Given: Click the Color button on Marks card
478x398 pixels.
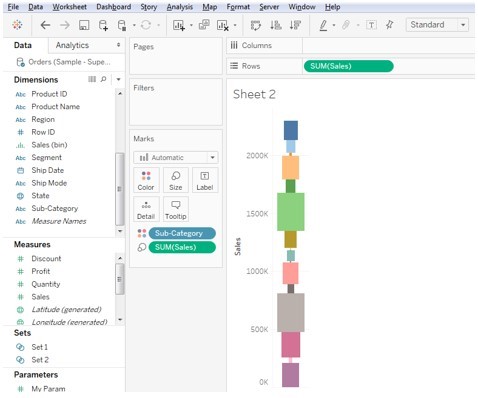Looking at the screenshot, I should click(x=146, y=180).
